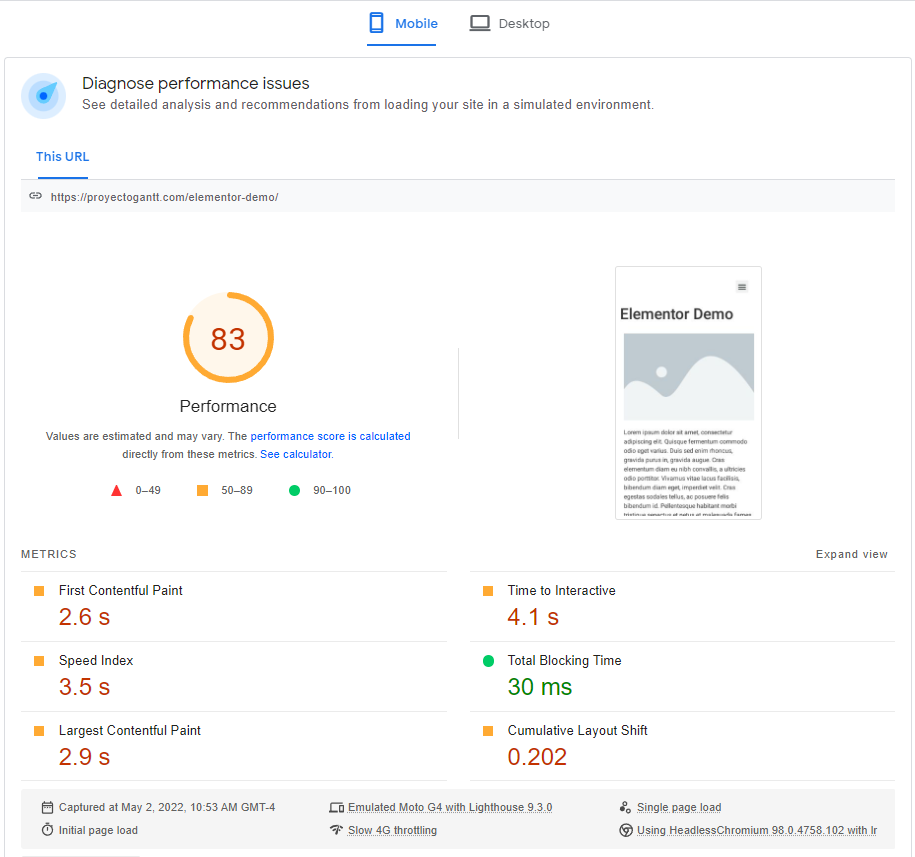
Task: Click the 83 performance score gauge
Action: tap(228, 338)
